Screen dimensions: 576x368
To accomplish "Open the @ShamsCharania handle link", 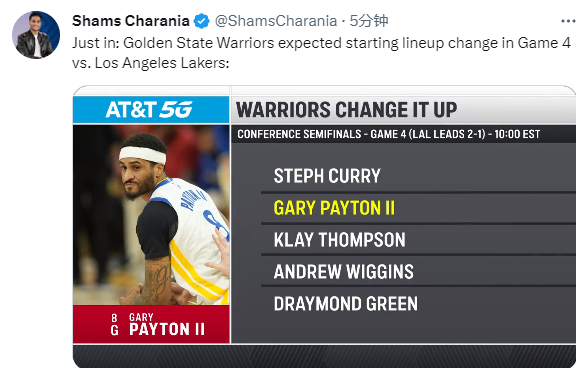I will (276, 21).
